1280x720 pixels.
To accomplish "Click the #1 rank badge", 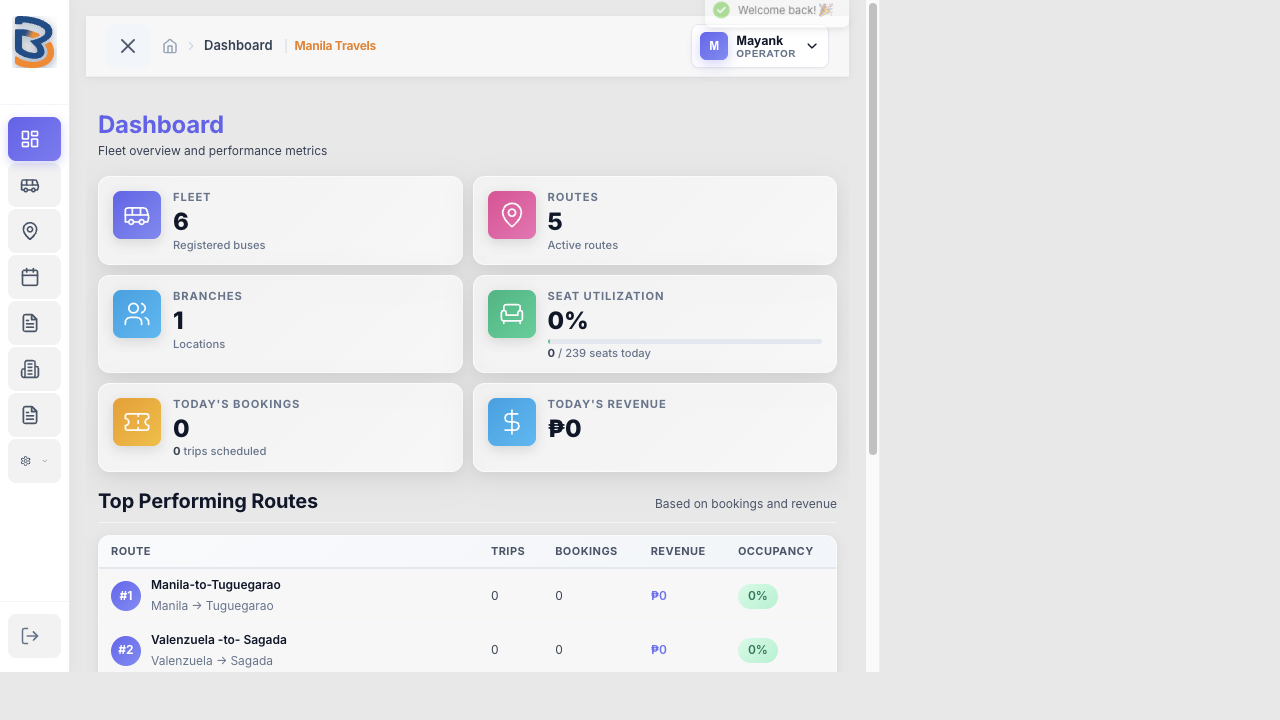I will pyautogui.click(x=126, y=596).
